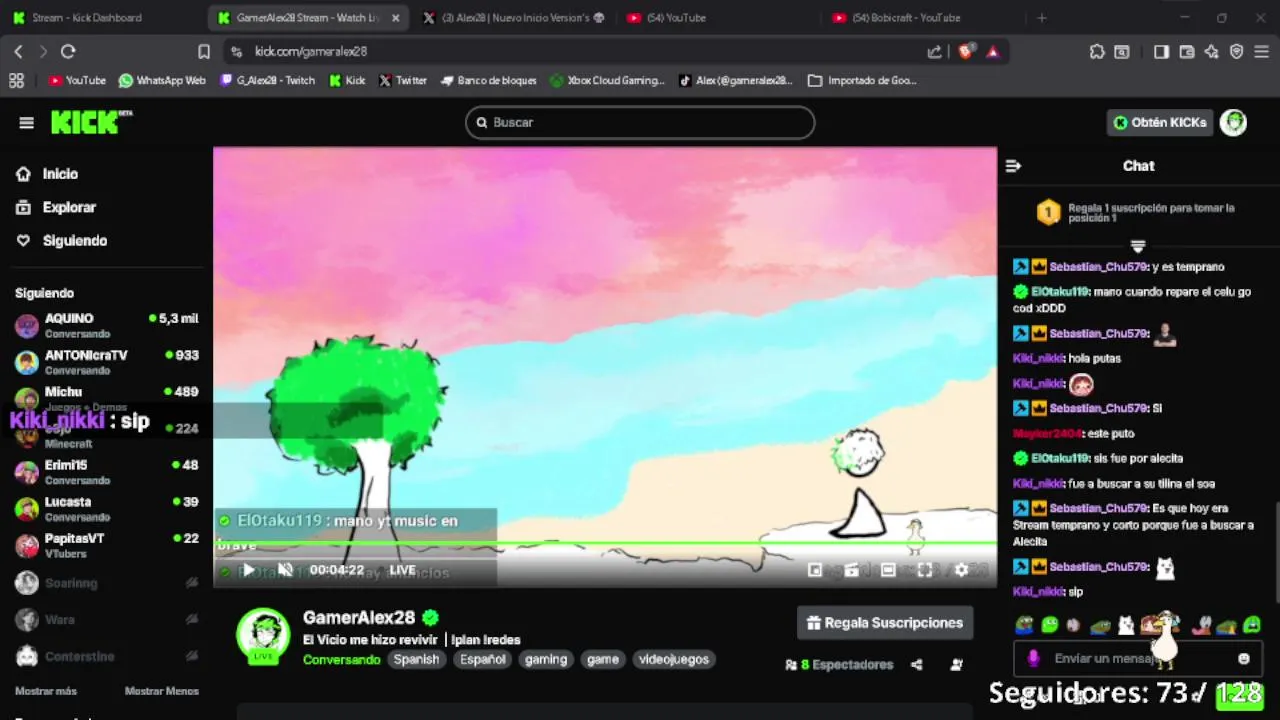Open a new browser tab
1280x720 pixels.
(x=1041, y=17)
